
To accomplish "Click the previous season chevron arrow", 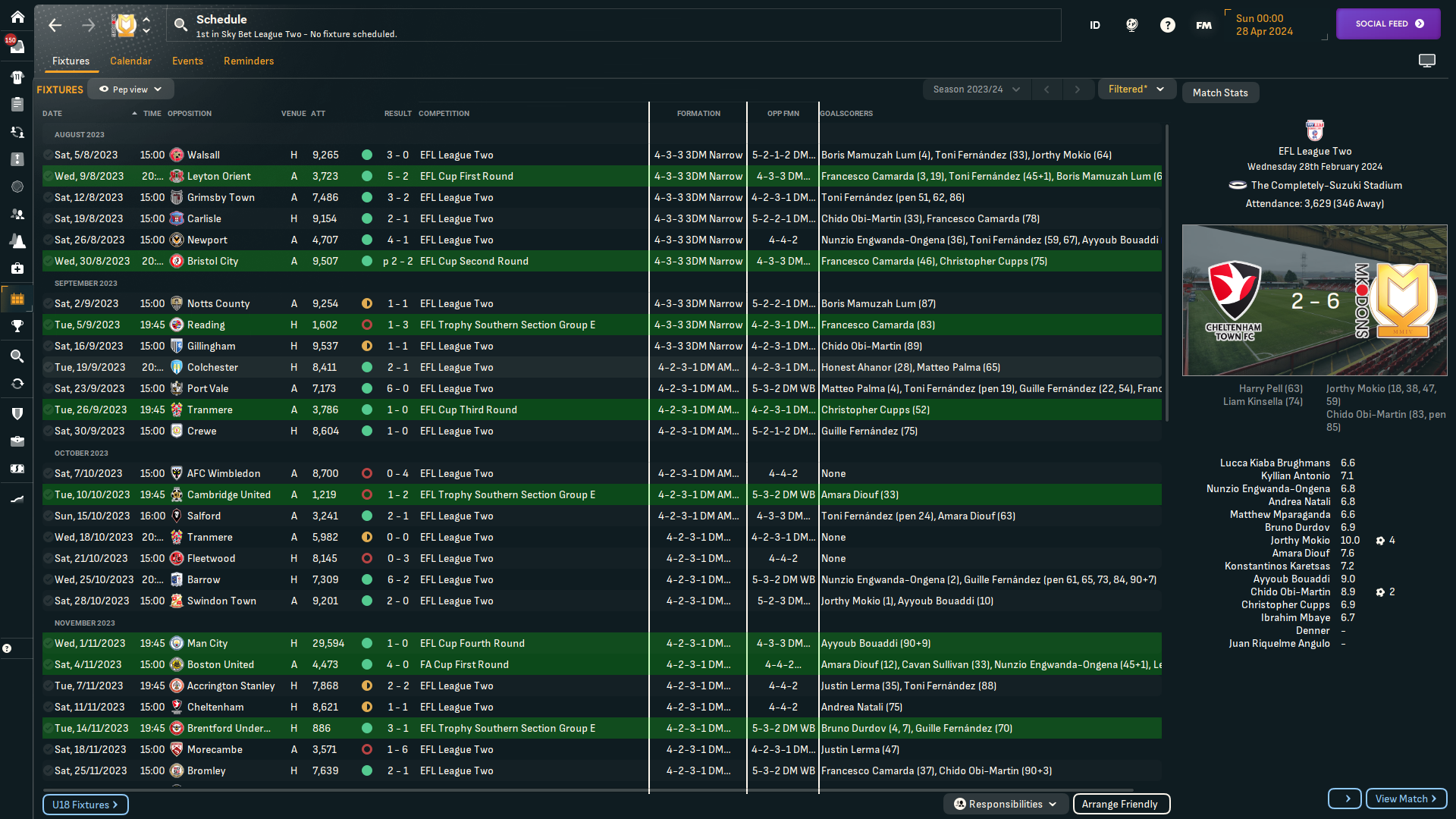I will tap(1046, 89).
